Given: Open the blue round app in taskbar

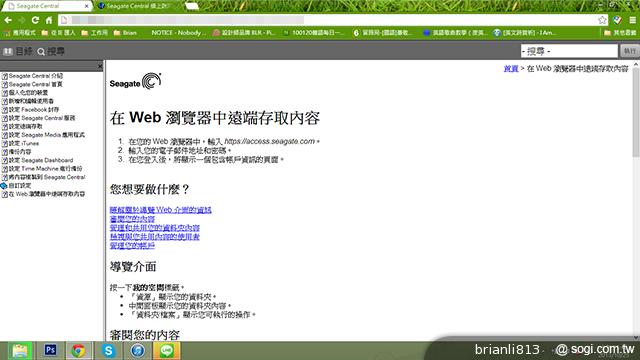Looking at the screenshot, I should 138,350.
